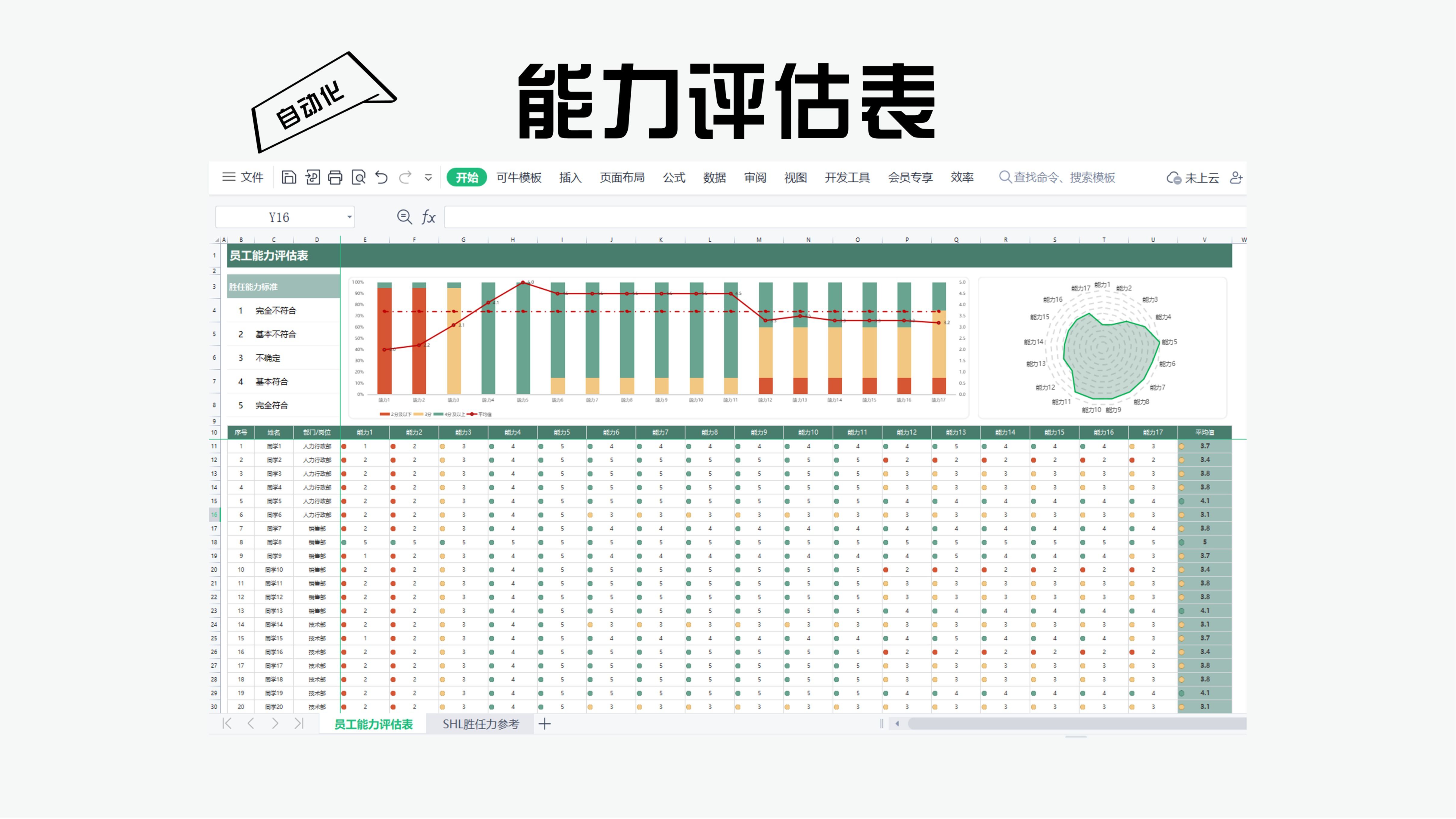Add a new sheet with plus button
Image resolution: width=1456 pixels, height=819 pixels.
click(544, 724)
